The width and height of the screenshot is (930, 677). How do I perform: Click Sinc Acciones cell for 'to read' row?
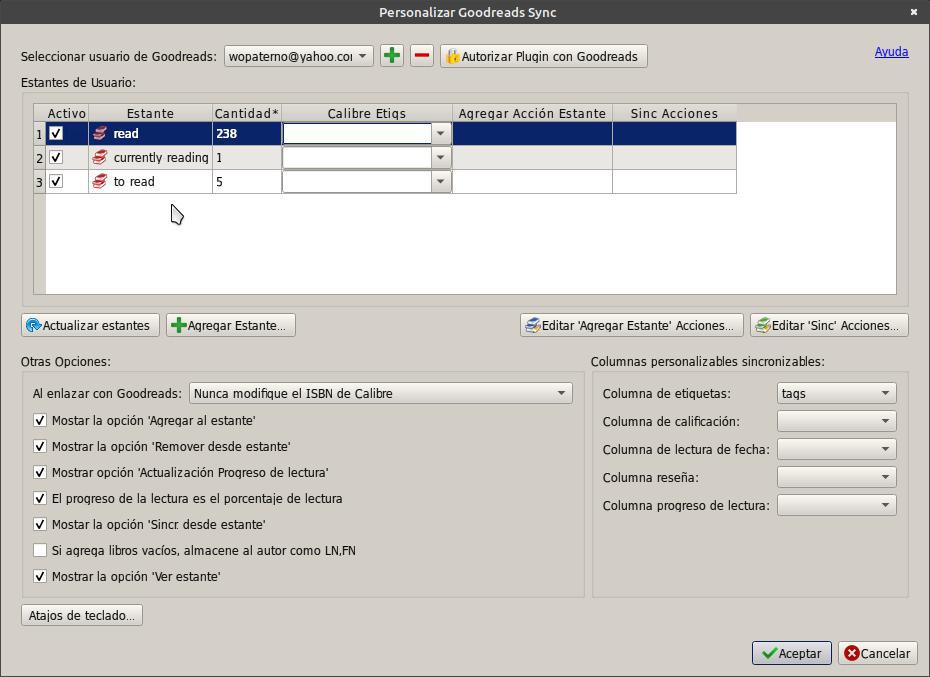coord(674,182)
